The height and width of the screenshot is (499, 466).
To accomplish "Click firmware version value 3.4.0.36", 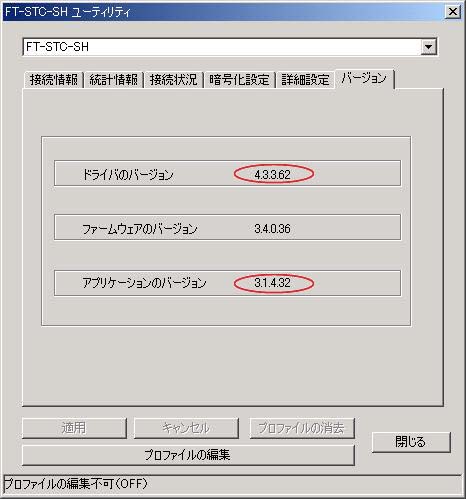I will (x=272, y=229).
